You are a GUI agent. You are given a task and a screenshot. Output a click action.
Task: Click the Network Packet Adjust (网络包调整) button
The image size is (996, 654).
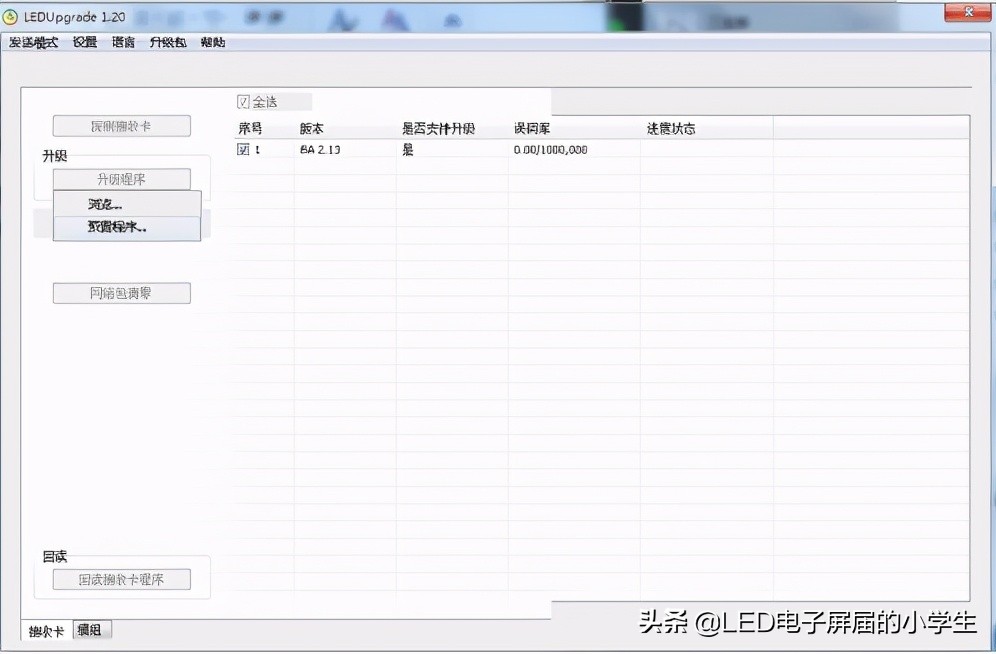(121, 292)
